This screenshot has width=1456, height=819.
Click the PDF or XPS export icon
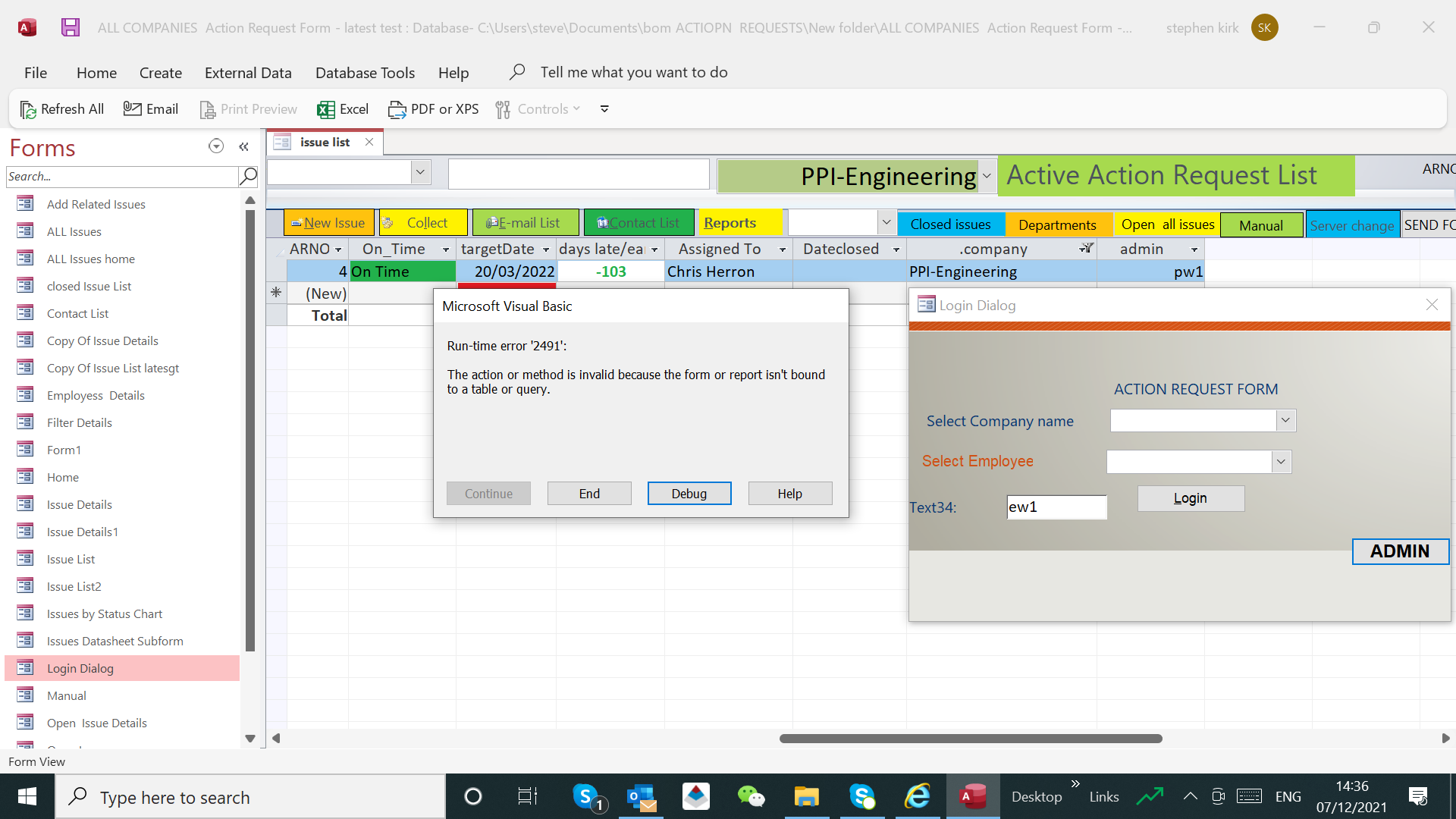click(397, 109)
